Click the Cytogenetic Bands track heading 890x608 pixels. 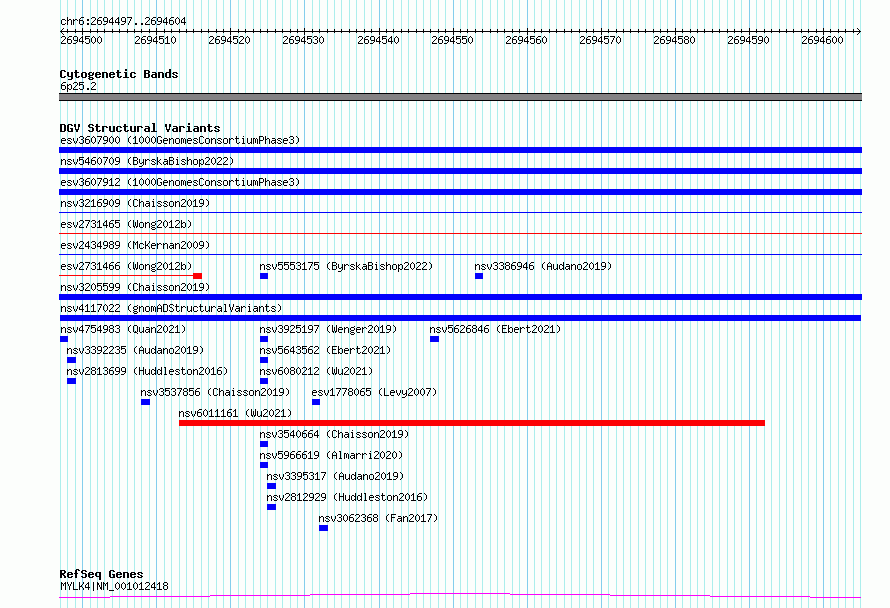pyautogui.click(x=119, y=74)
